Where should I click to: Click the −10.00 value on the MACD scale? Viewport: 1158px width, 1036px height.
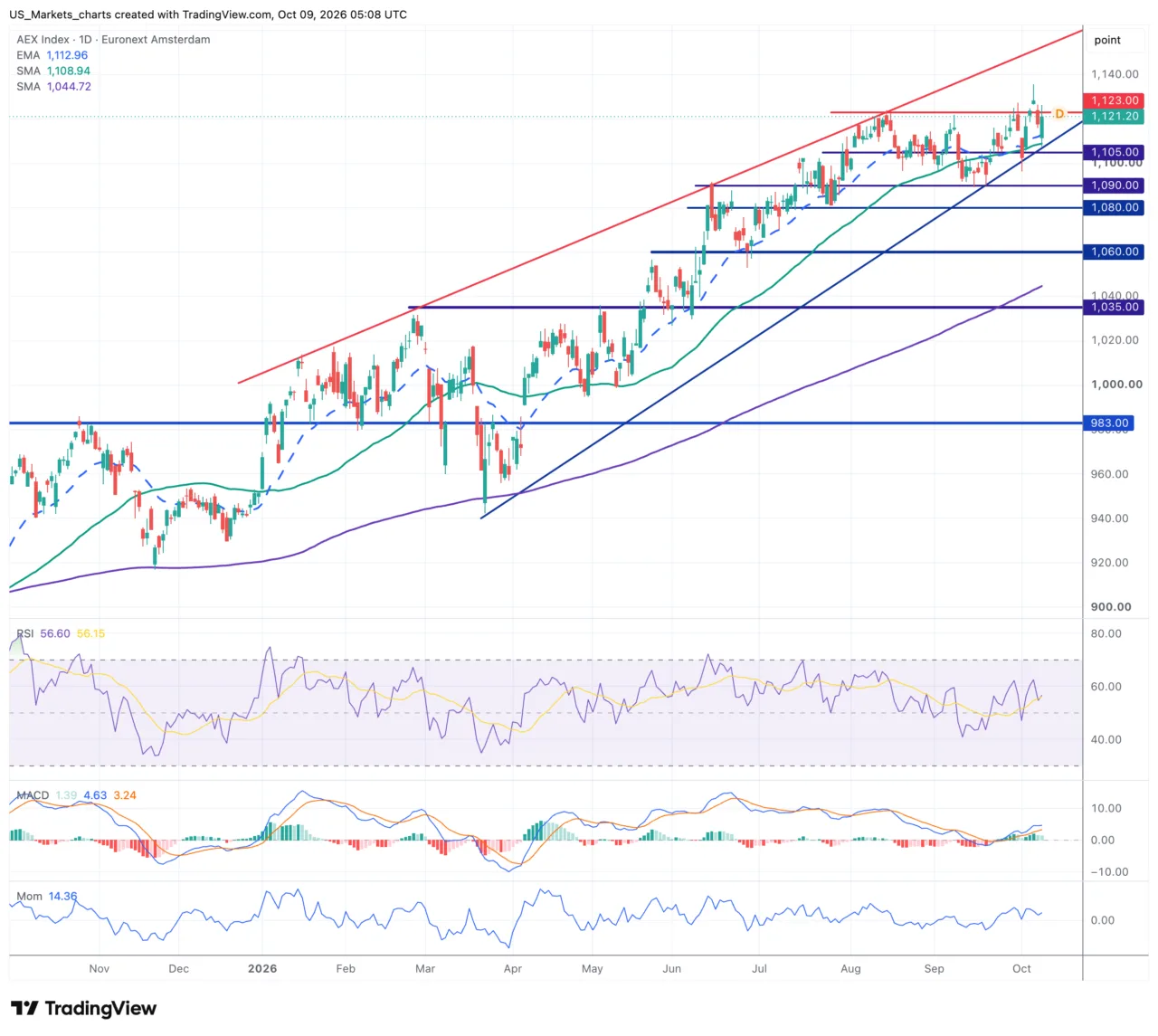click(x=1108, y=871)
